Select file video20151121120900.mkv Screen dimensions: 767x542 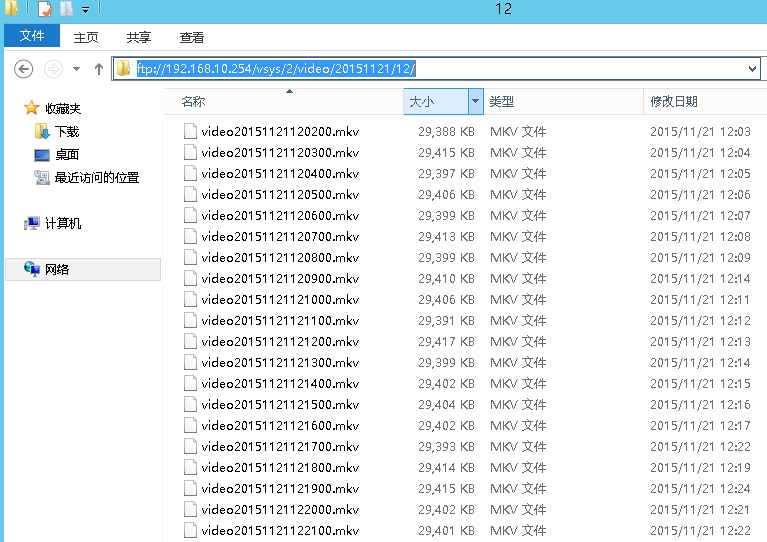point(280,278)
